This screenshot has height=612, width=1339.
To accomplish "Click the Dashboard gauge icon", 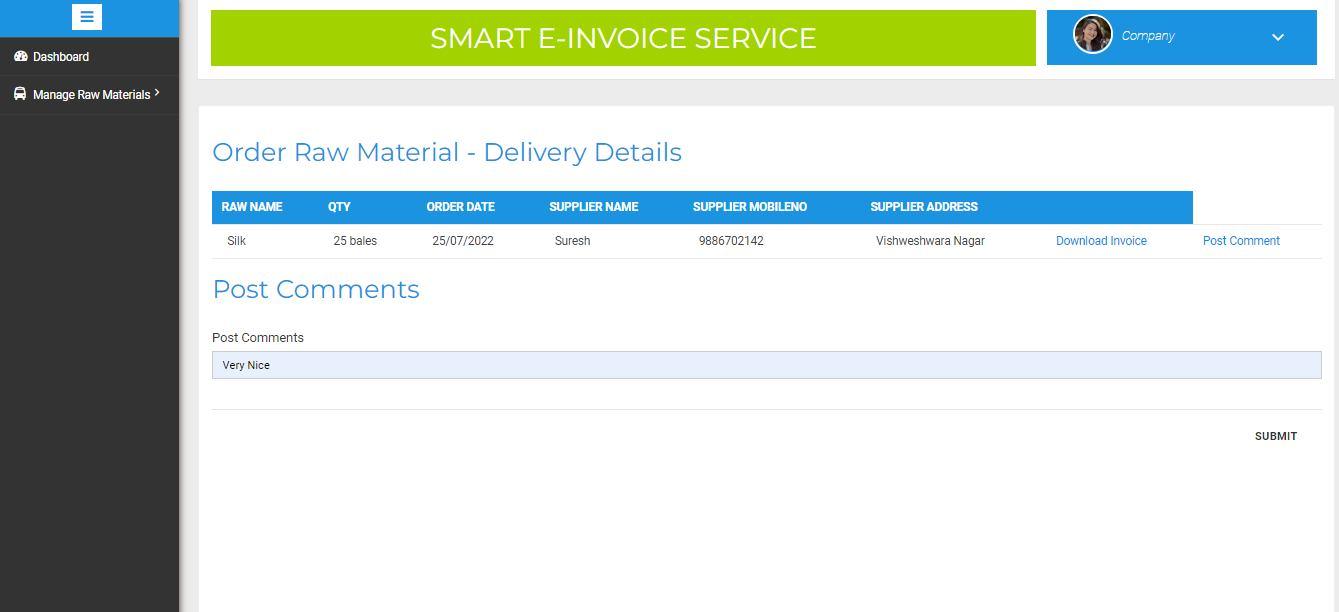I will point(20,56).
